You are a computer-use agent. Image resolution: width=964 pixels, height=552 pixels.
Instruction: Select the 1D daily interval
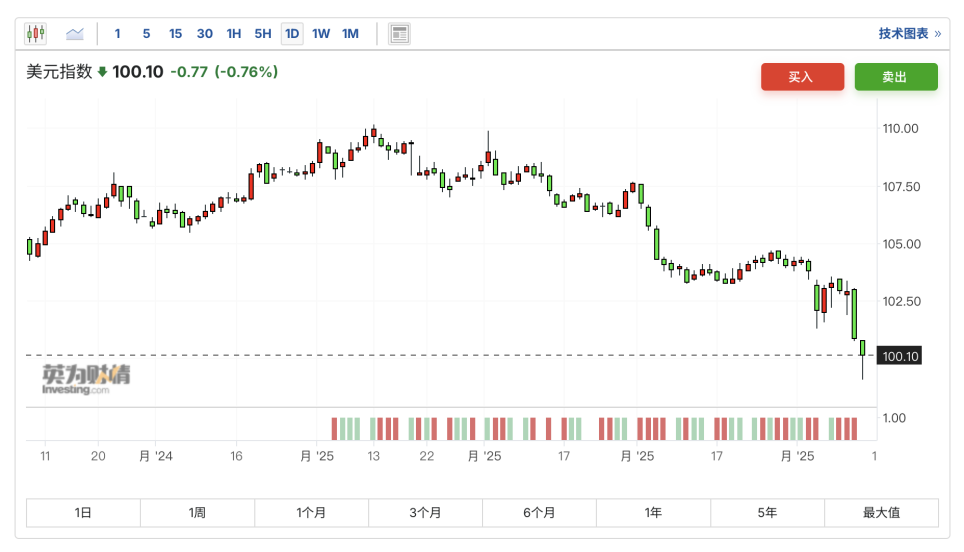pyautogui.click(x=292, y=34)
